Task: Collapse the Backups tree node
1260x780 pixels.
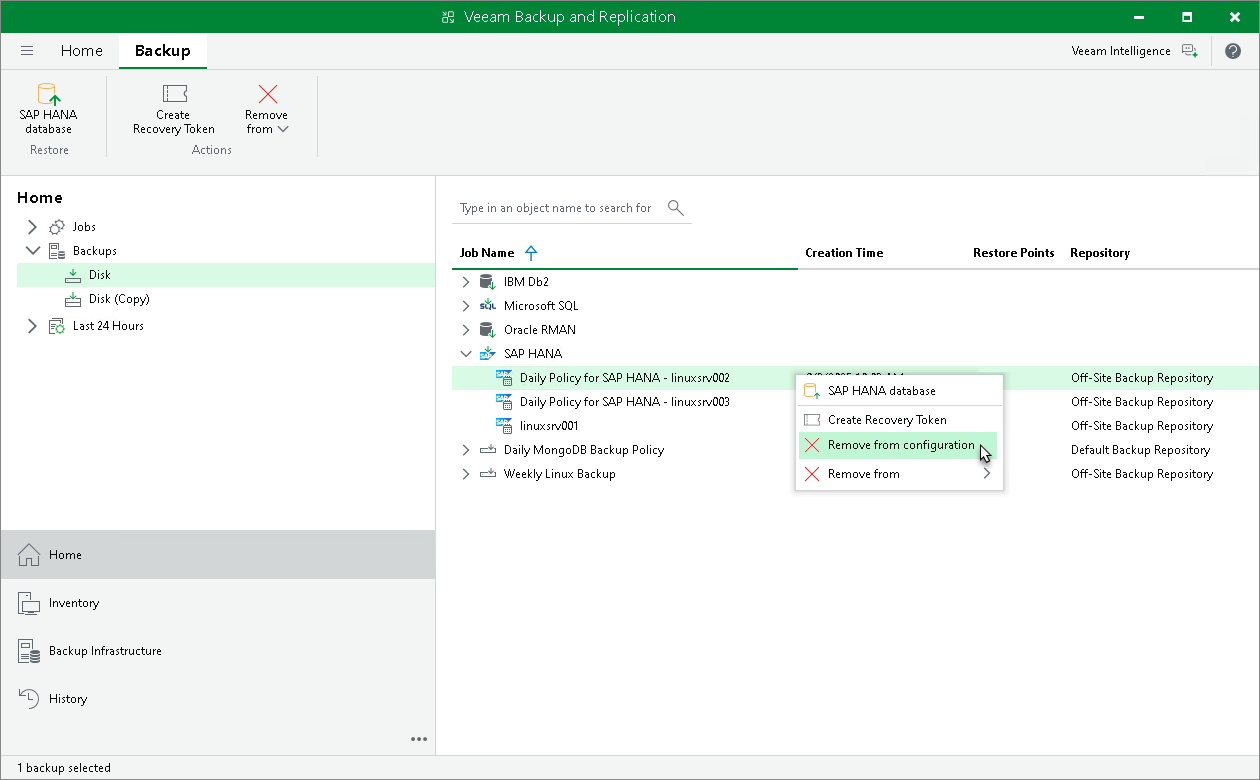Action: 32,251
